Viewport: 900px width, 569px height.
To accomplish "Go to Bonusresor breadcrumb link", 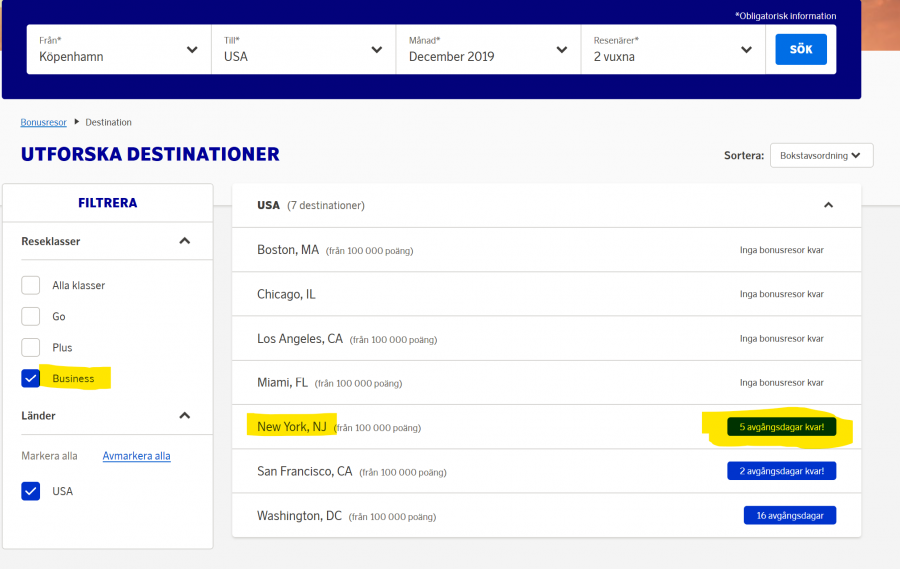I will click(x=43, y=122).
